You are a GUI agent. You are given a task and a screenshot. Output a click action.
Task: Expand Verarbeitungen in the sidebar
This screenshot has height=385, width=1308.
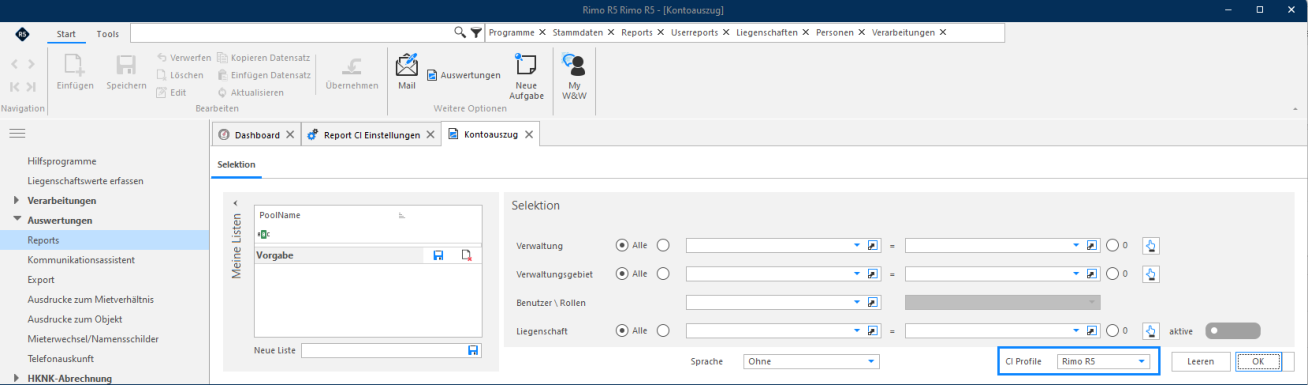click(x=17, y=200)
